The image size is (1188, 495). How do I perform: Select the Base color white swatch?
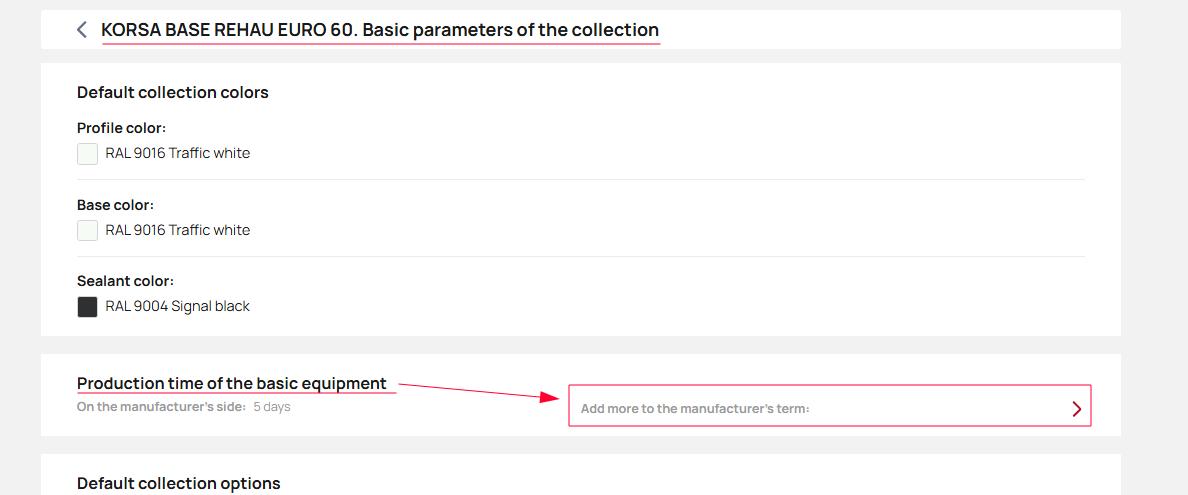[88, 231]
